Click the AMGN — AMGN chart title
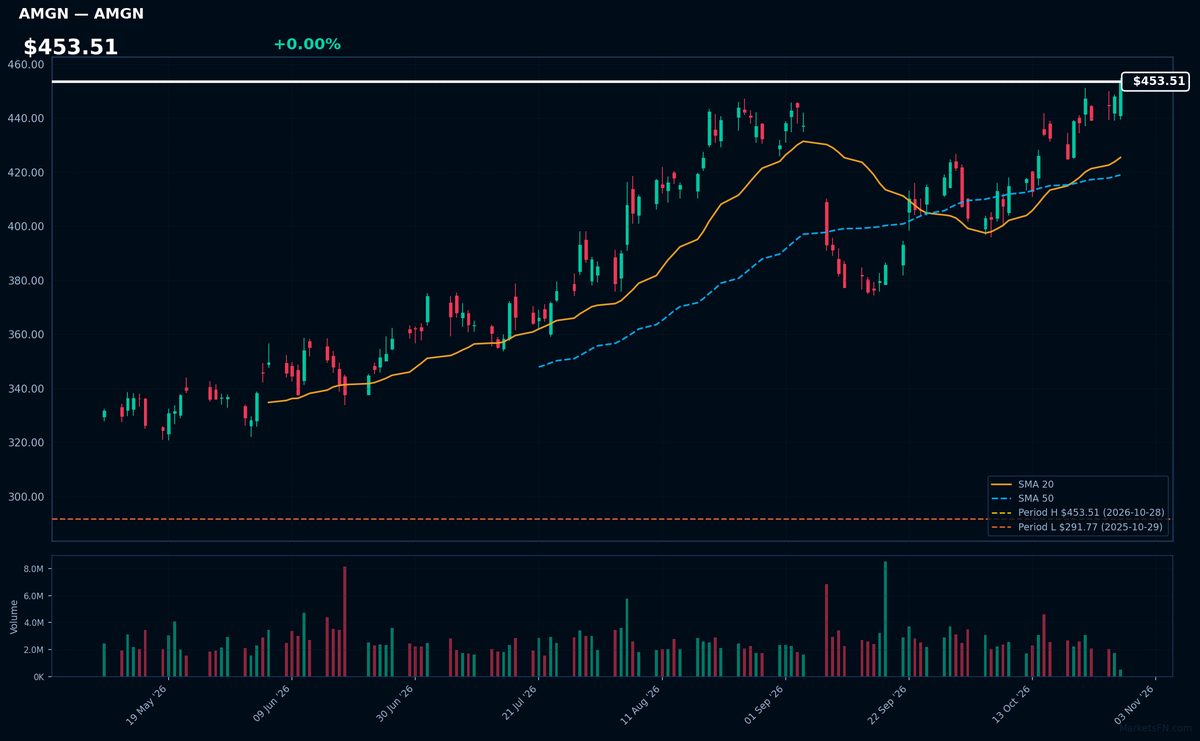Image resolution: width=1200 pixels, height=741 pixels. coord(81,14)
